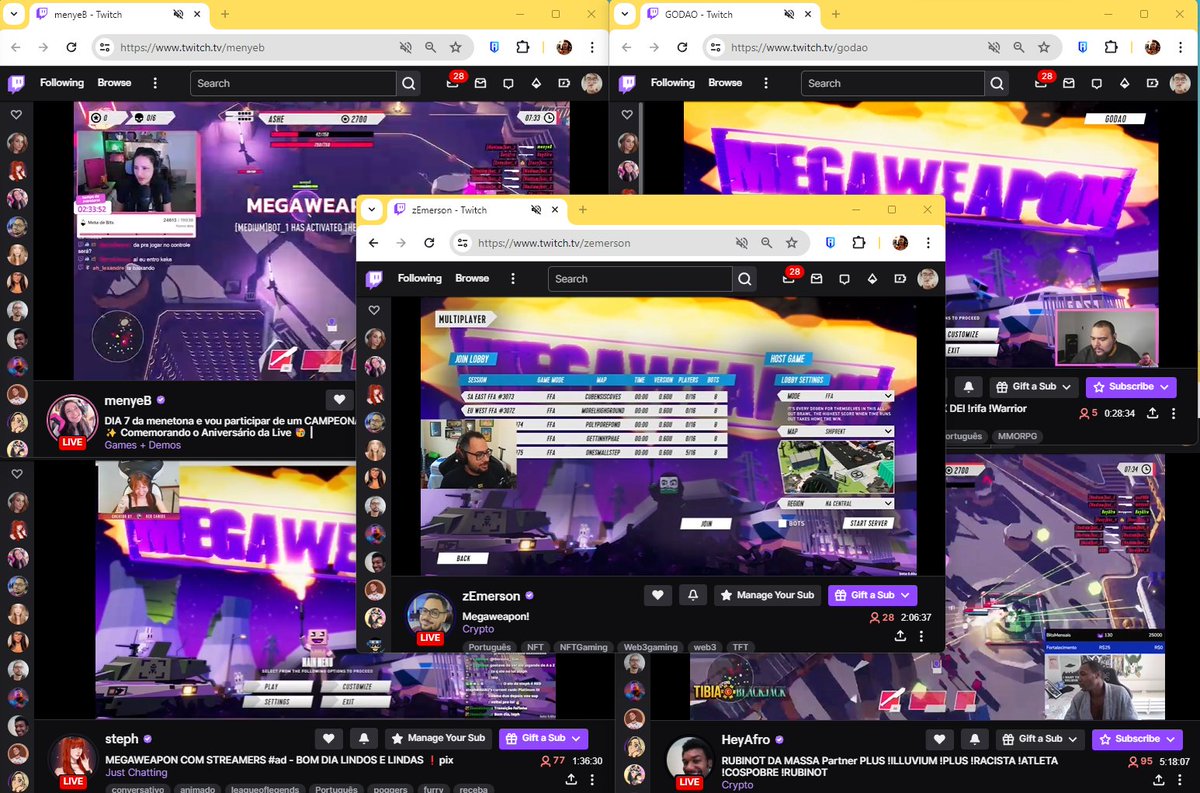Click Games + Demos link under menyeB
1200x793 pixels.
pyautogui.click(x=143, y=445)
